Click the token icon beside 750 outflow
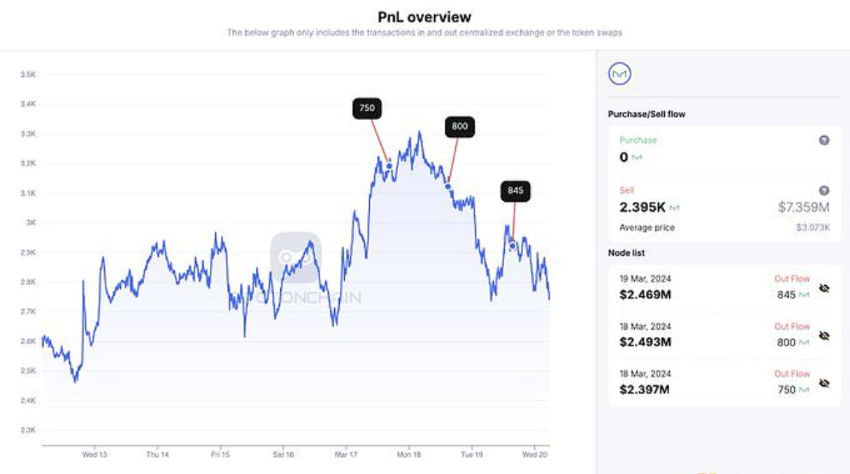The width and height of the screenshot is (850, 474). (805, 390)
